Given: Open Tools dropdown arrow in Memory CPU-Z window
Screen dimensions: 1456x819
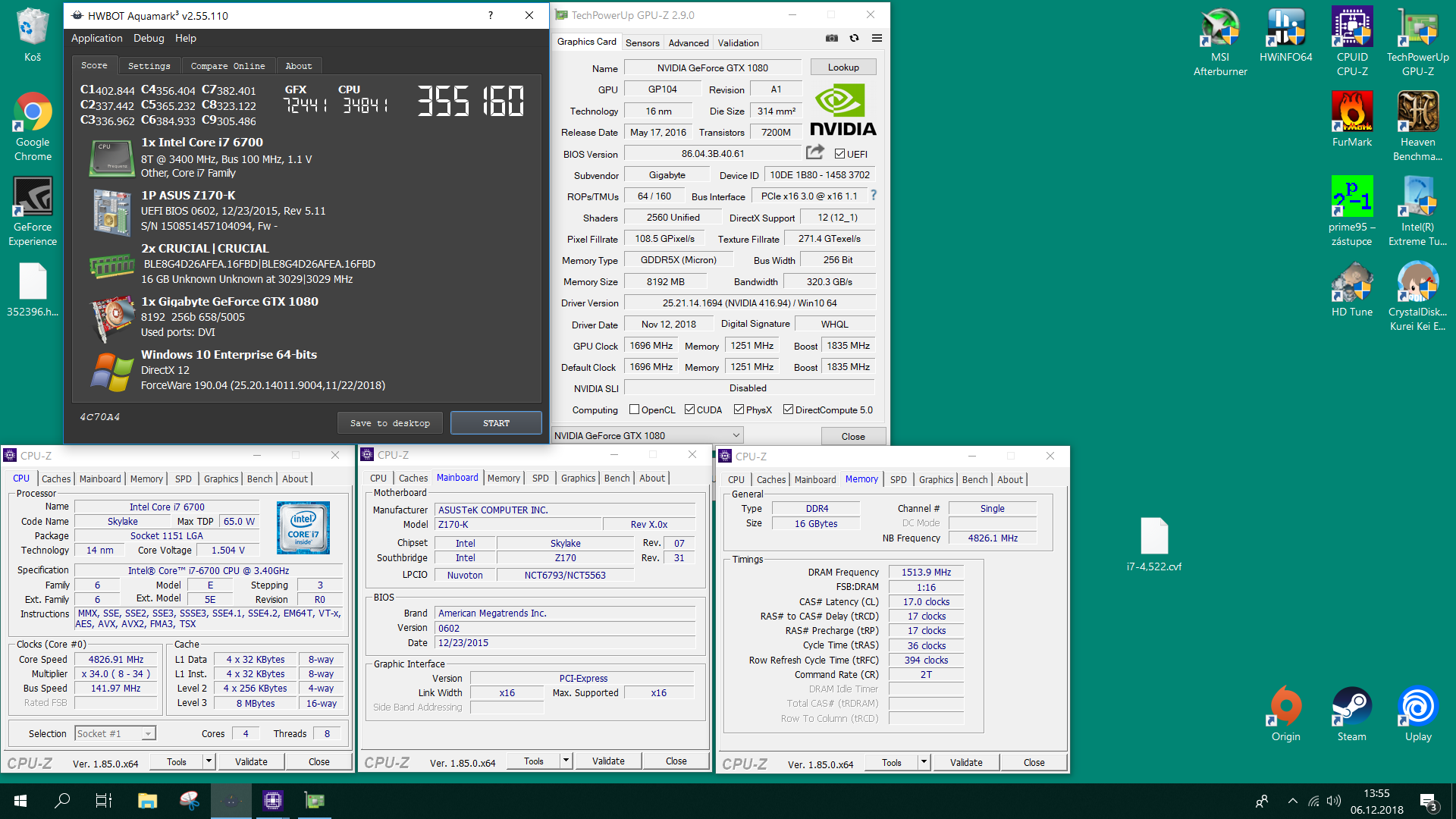Looking at the screenshot, I should 924,762.
